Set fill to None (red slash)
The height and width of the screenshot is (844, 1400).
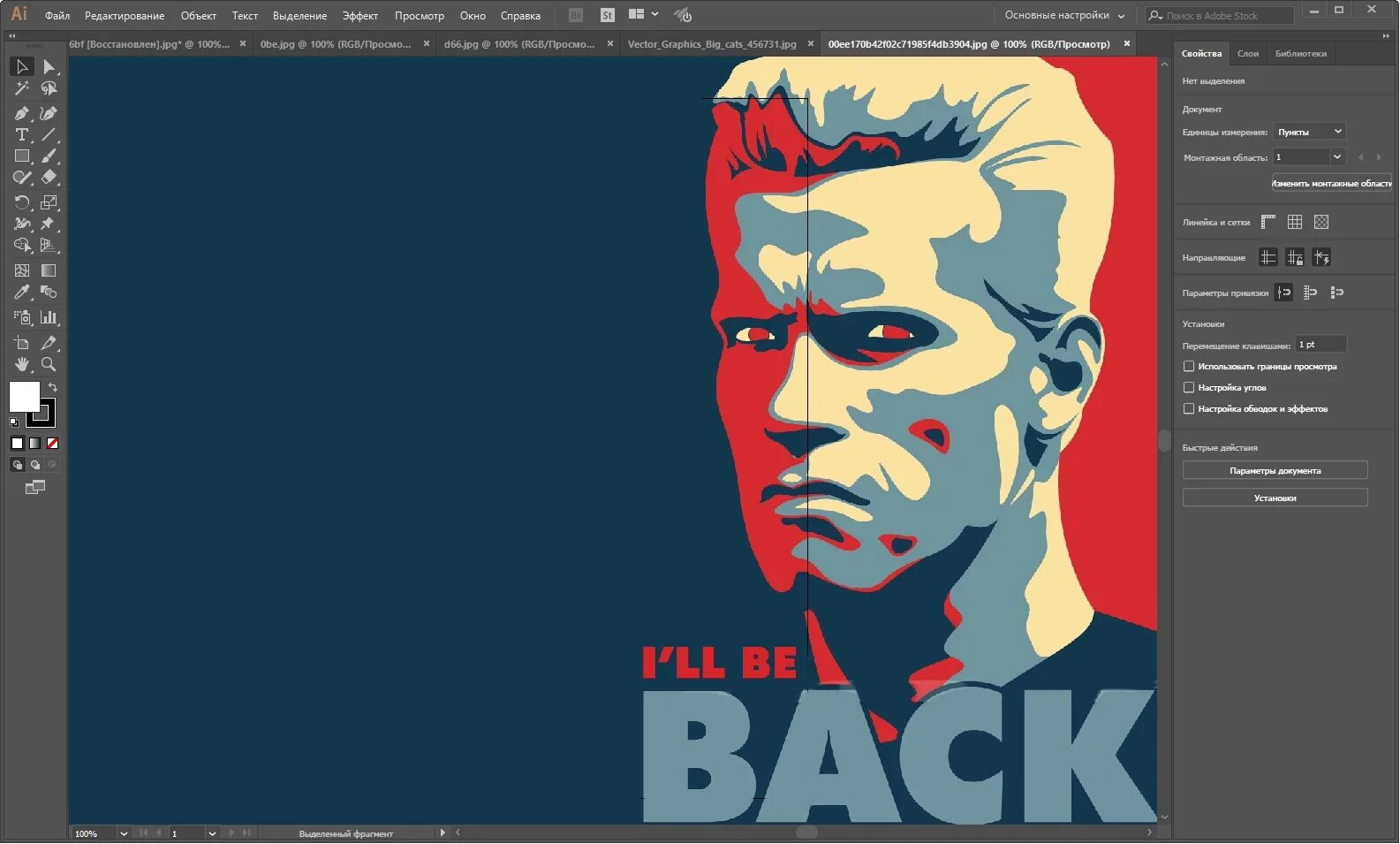click(52, 443)
